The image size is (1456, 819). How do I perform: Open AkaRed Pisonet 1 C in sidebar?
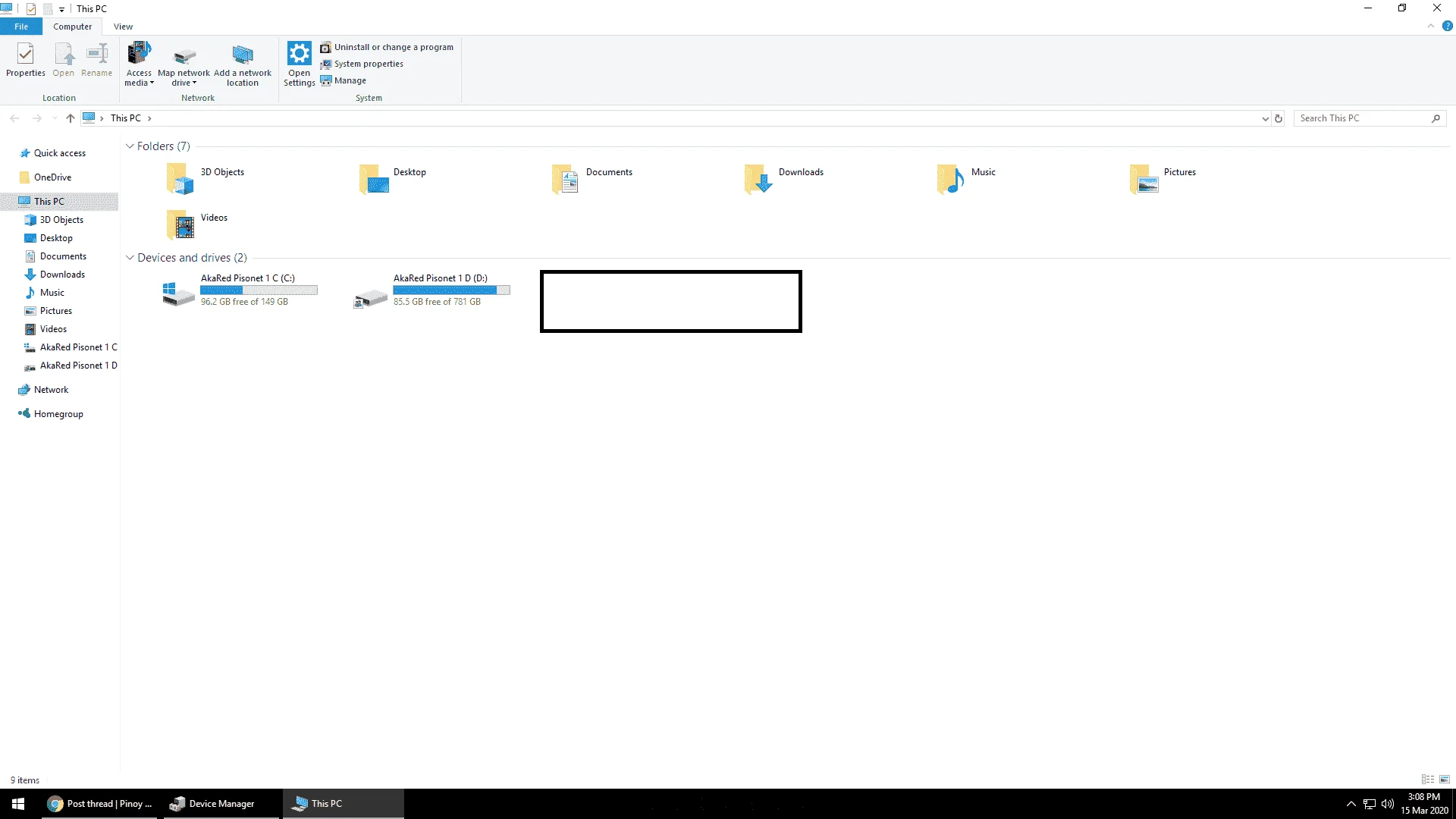pyautogui.click(x=78, y=347)
